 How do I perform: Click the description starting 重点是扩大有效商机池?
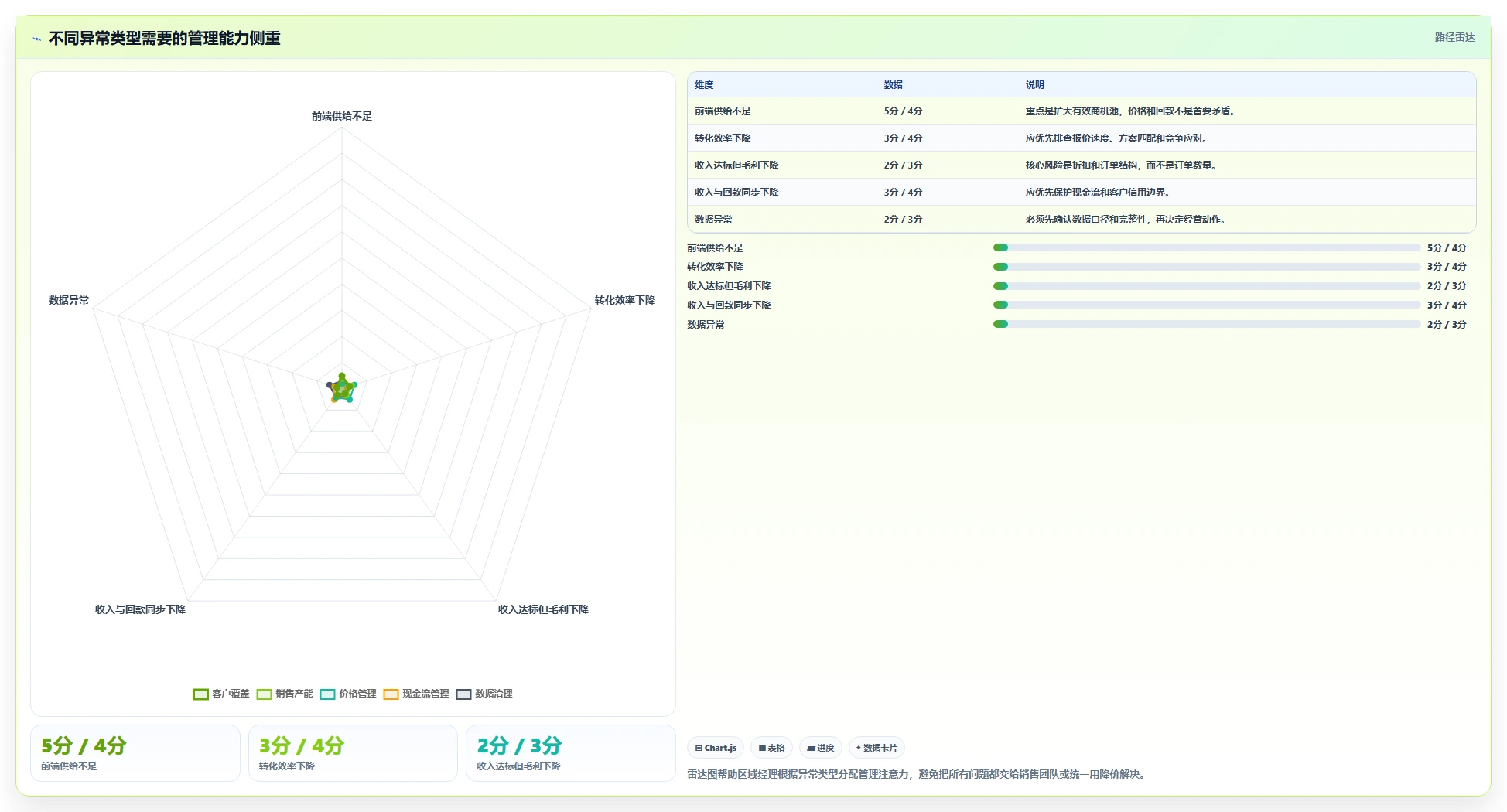click(x=1130, y=111)
